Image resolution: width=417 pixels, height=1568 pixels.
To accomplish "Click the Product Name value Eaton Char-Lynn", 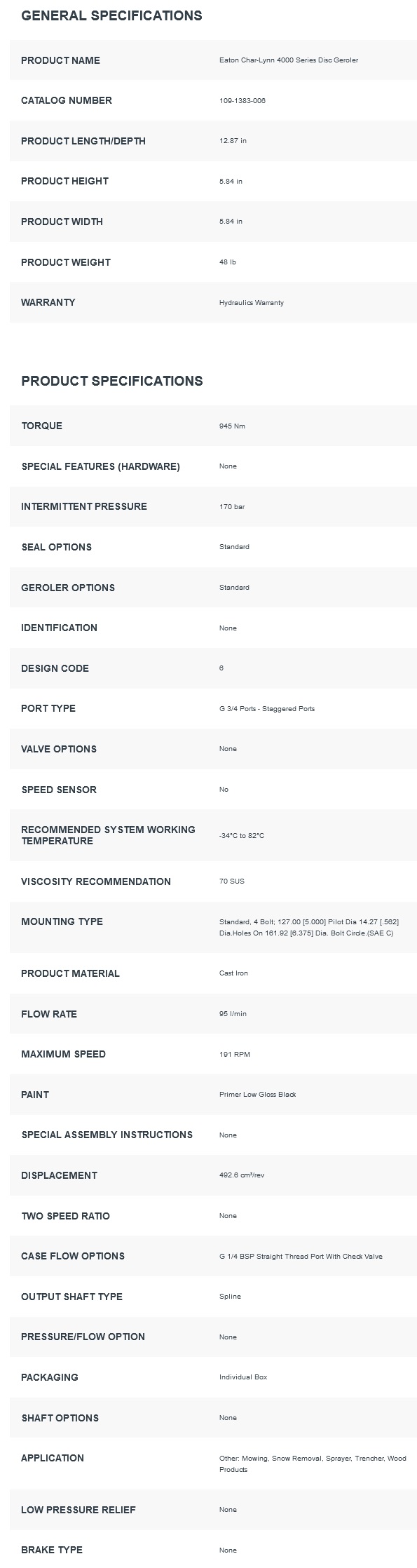I will [289, 60].
